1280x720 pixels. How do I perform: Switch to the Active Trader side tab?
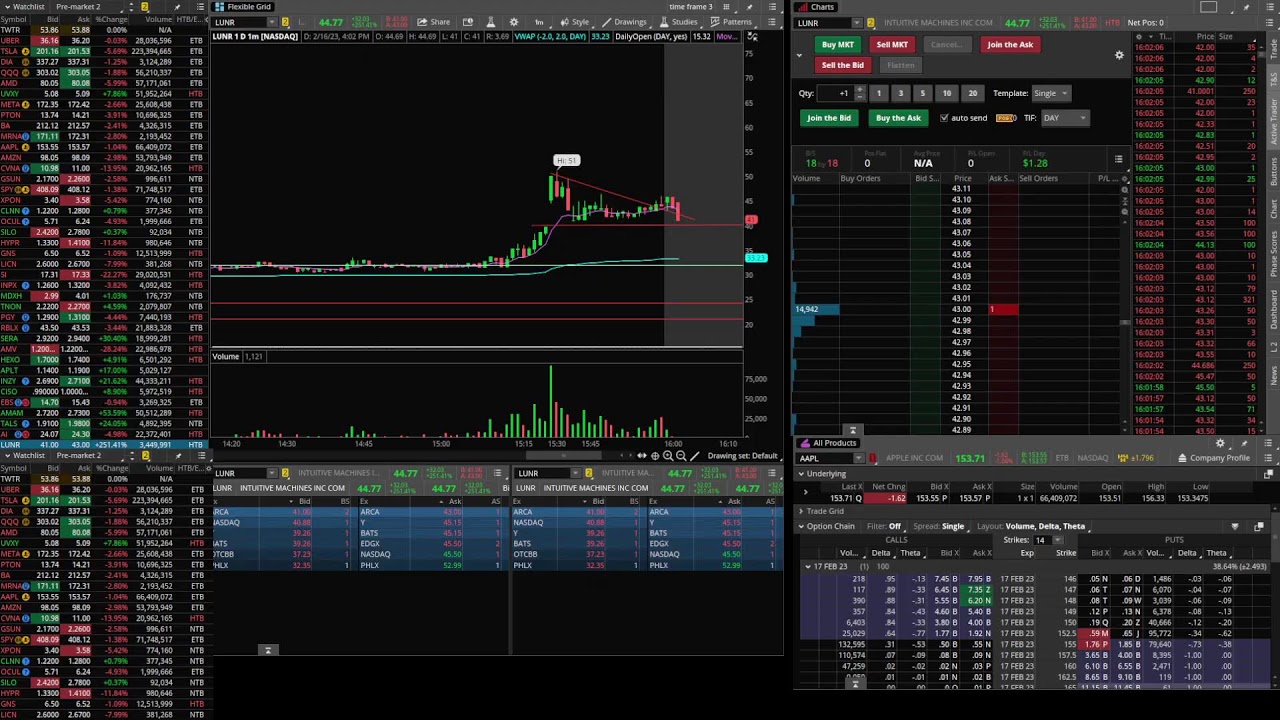click(1273, 123)
